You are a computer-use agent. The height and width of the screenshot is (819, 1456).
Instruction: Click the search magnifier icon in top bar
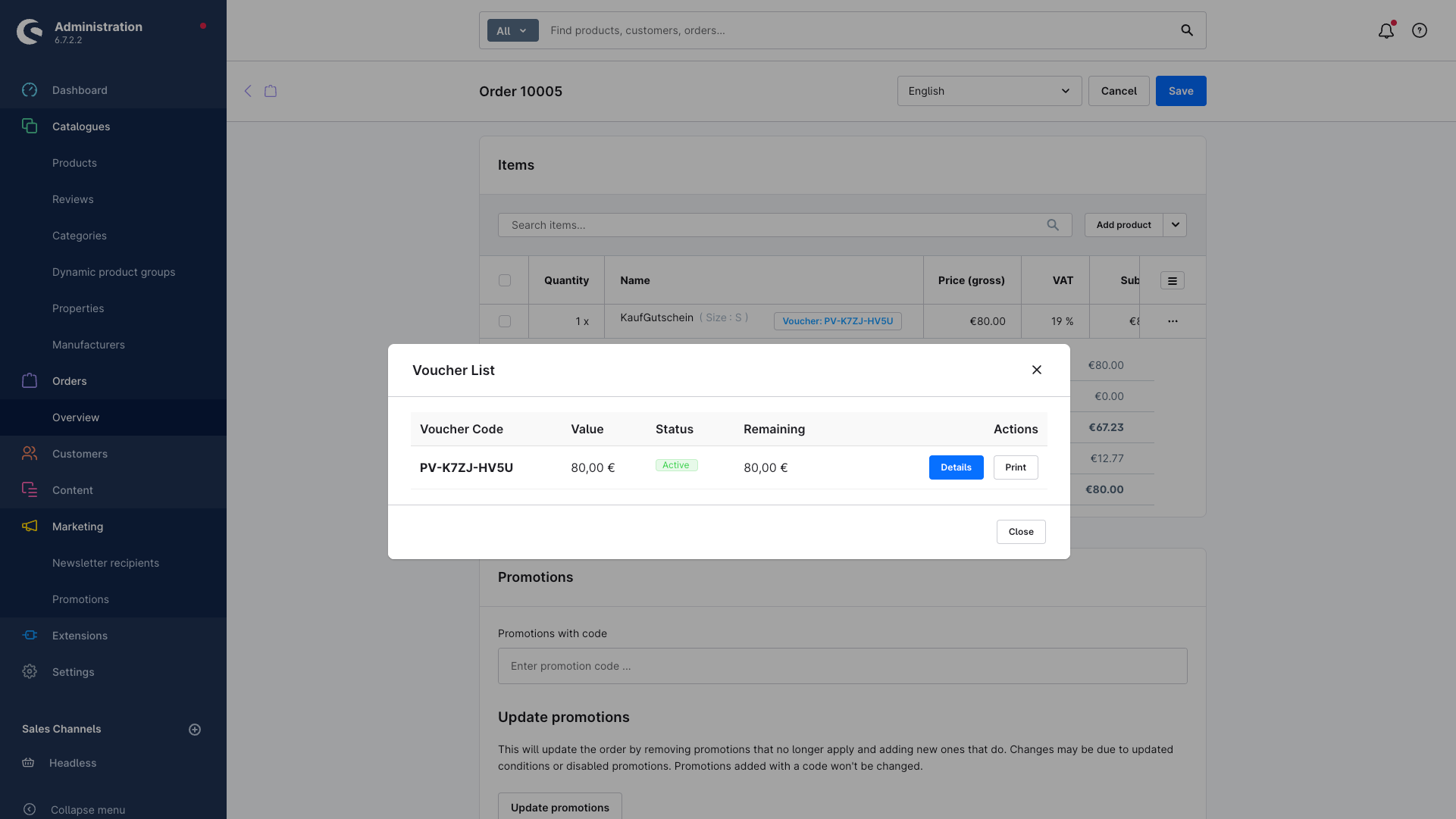coord(1187,30)
